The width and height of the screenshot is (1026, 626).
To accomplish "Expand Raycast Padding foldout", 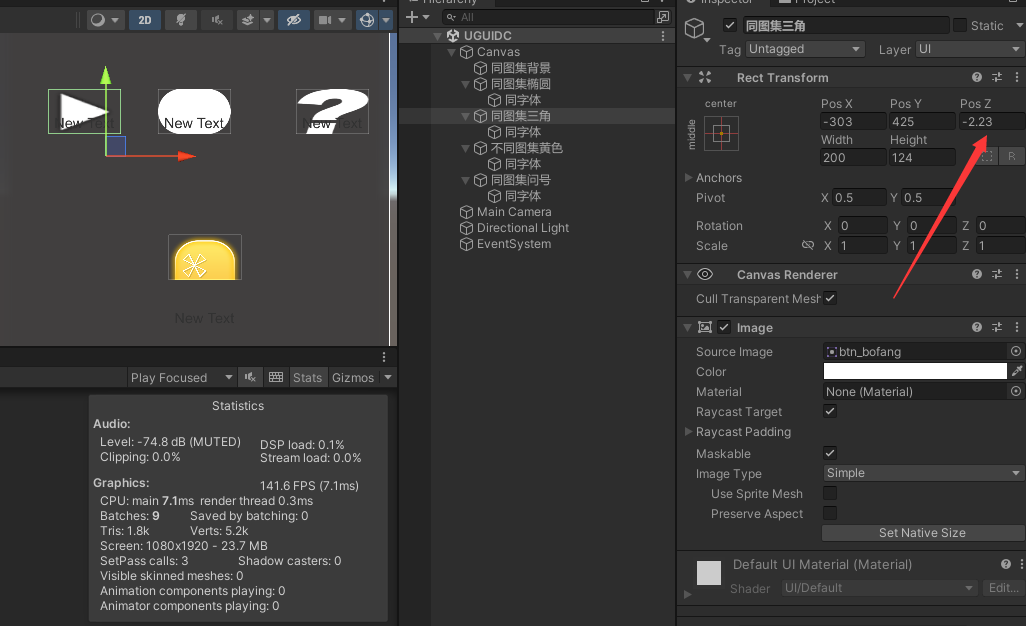I will click(x=688, y=432).
